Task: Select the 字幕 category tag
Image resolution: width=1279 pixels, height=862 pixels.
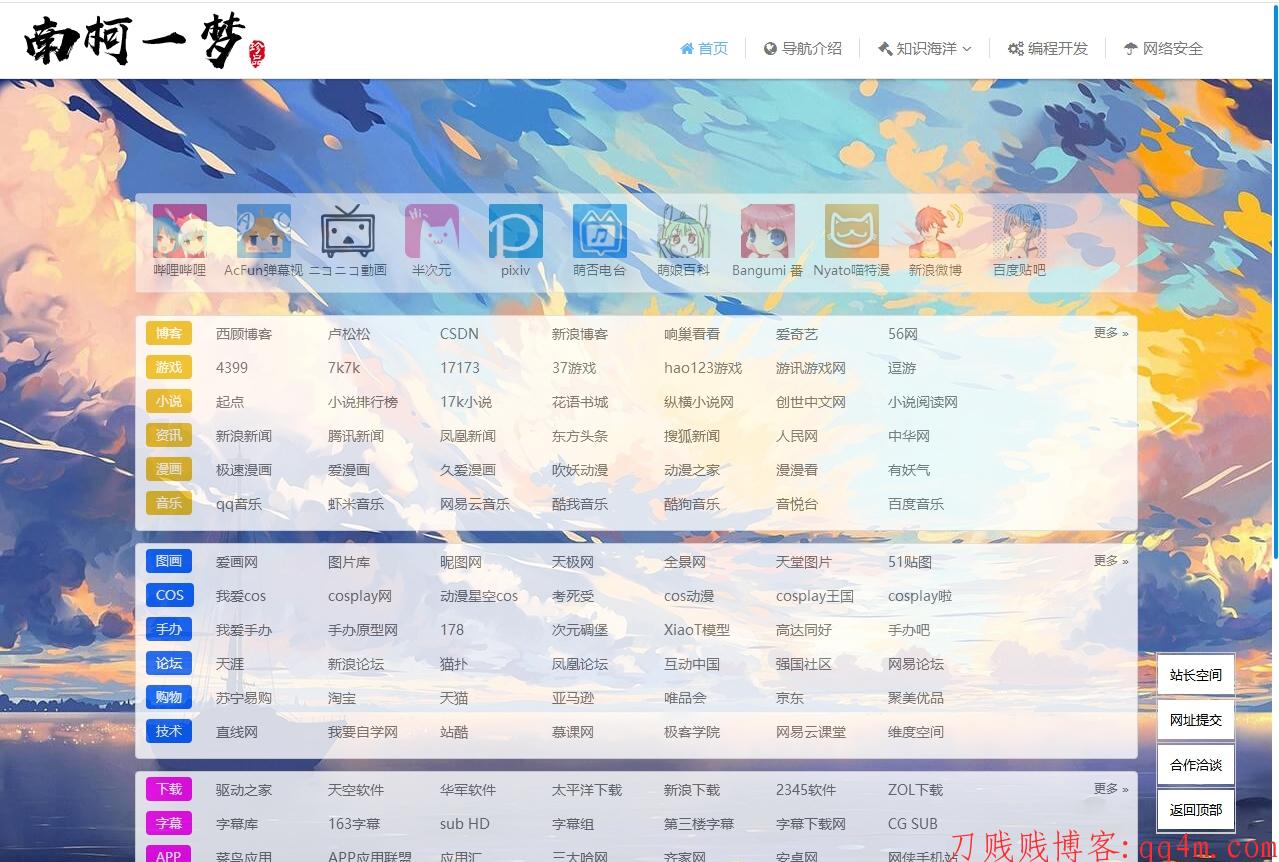Action: coord(169,824)
